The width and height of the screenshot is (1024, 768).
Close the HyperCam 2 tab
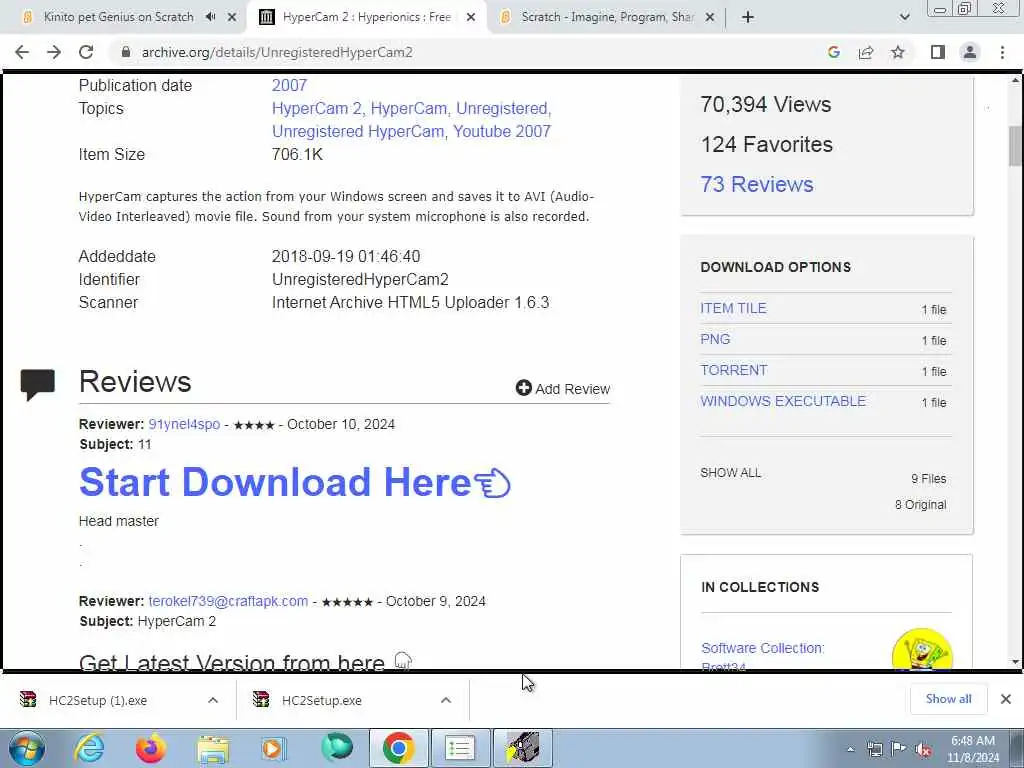point(471,18)
